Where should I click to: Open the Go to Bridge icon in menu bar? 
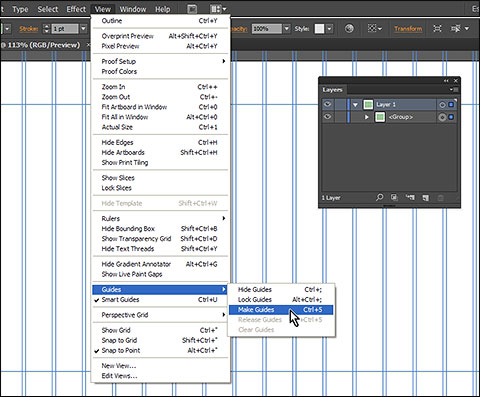[192, 9]
